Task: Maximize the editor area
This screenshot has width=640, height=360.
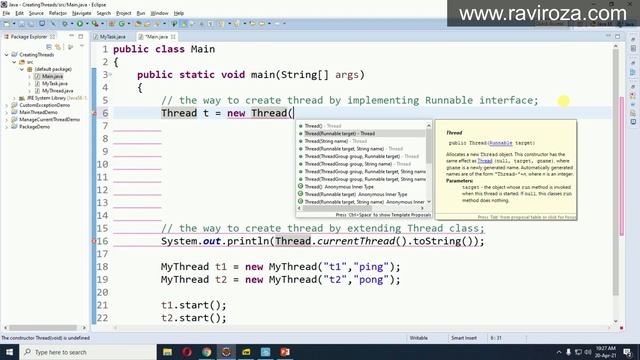Action: click(618, 36)
